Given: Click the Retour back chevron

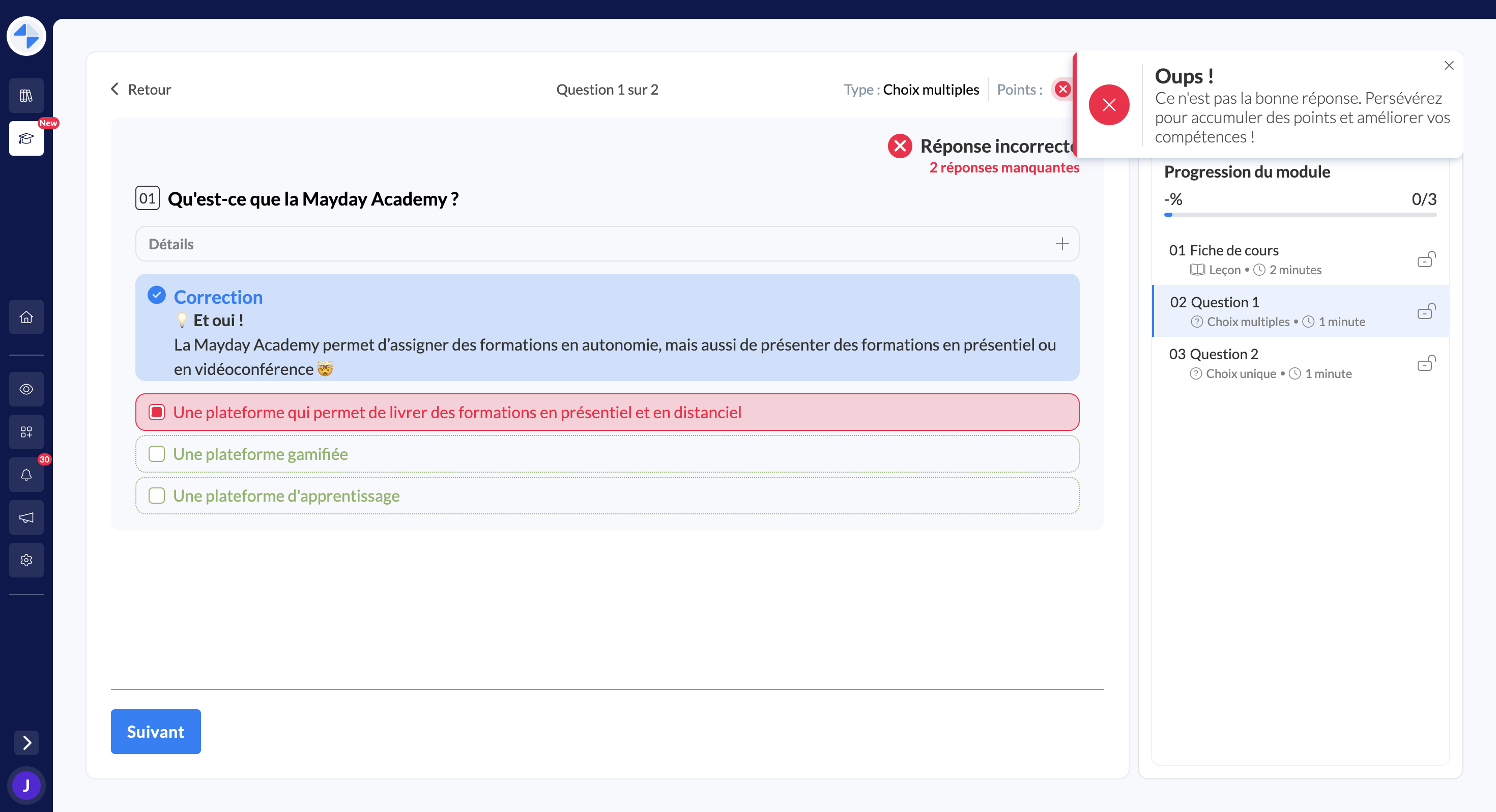Looking at the screenshot, I should click(115, 90).
